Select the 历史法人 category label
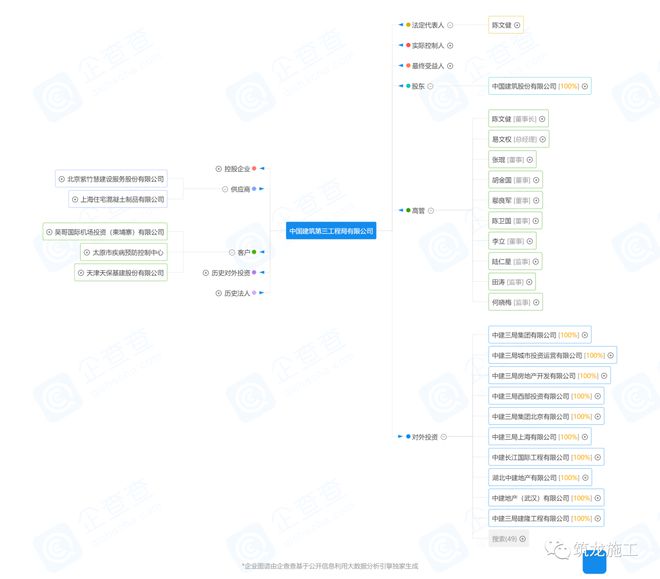The image size is (660, 579). 237,293
